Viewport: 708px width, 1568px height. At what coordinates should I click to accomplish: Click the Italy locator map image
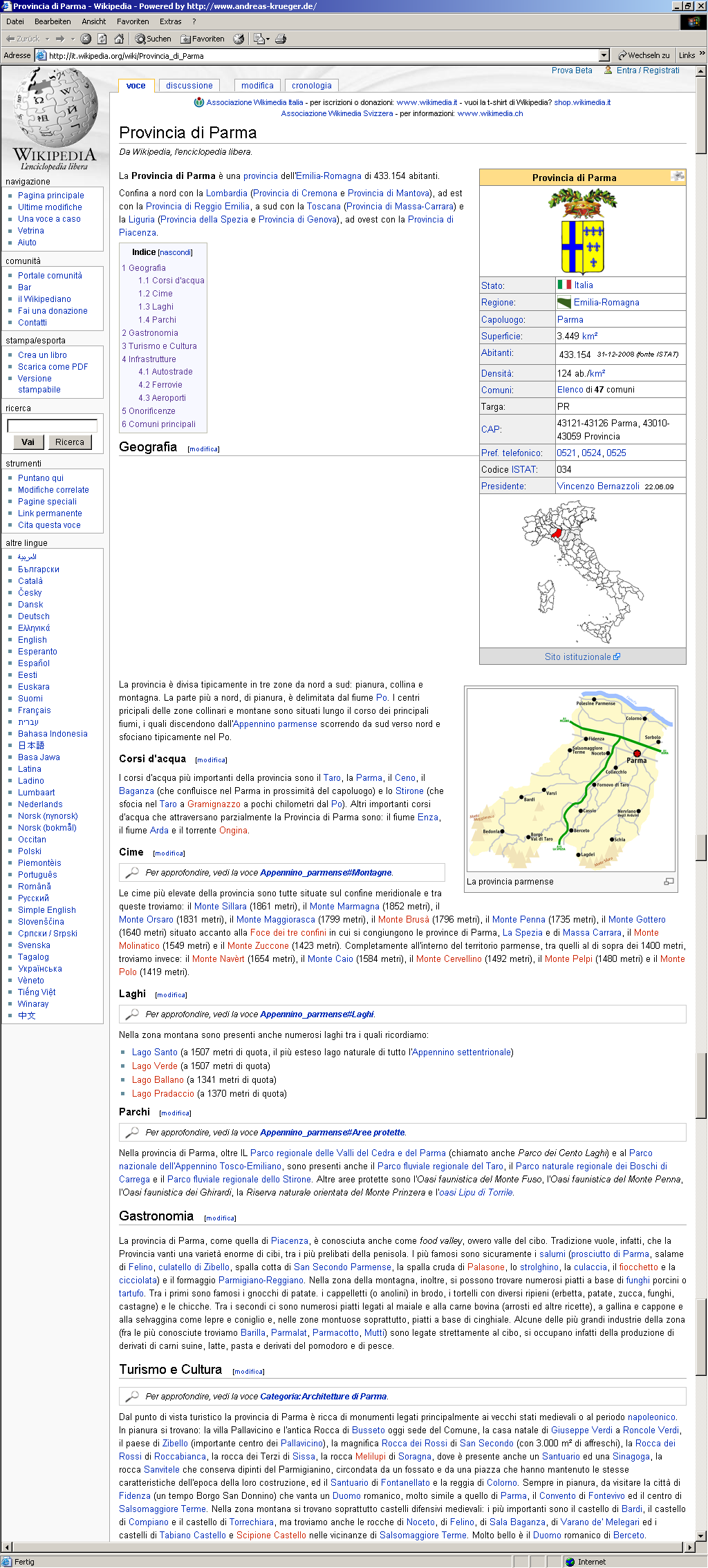(x=583, y=572)
